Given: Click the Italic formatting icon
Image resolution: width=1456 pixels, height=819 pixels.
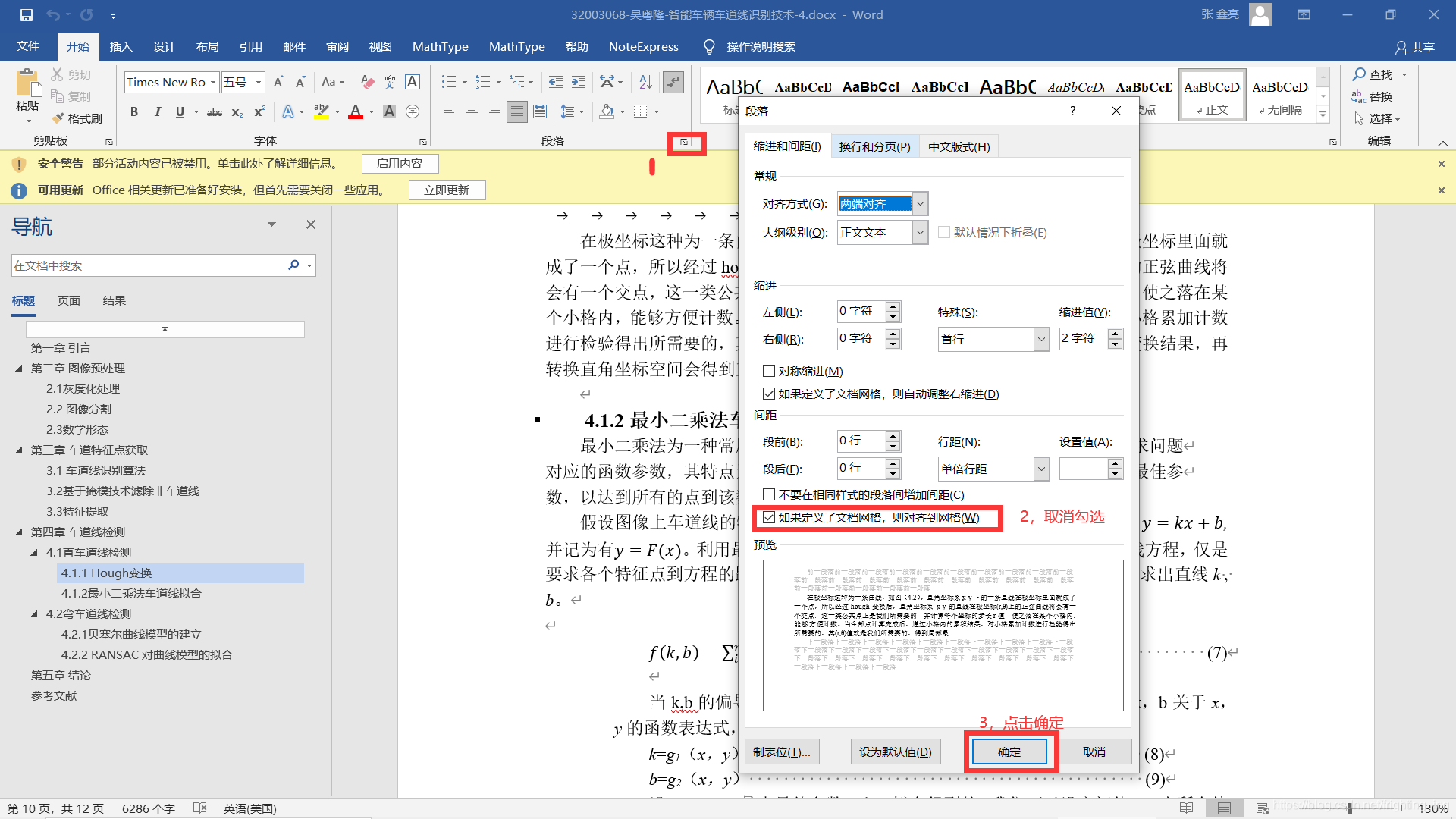Looking at the screenshot, I should point(157,112).
